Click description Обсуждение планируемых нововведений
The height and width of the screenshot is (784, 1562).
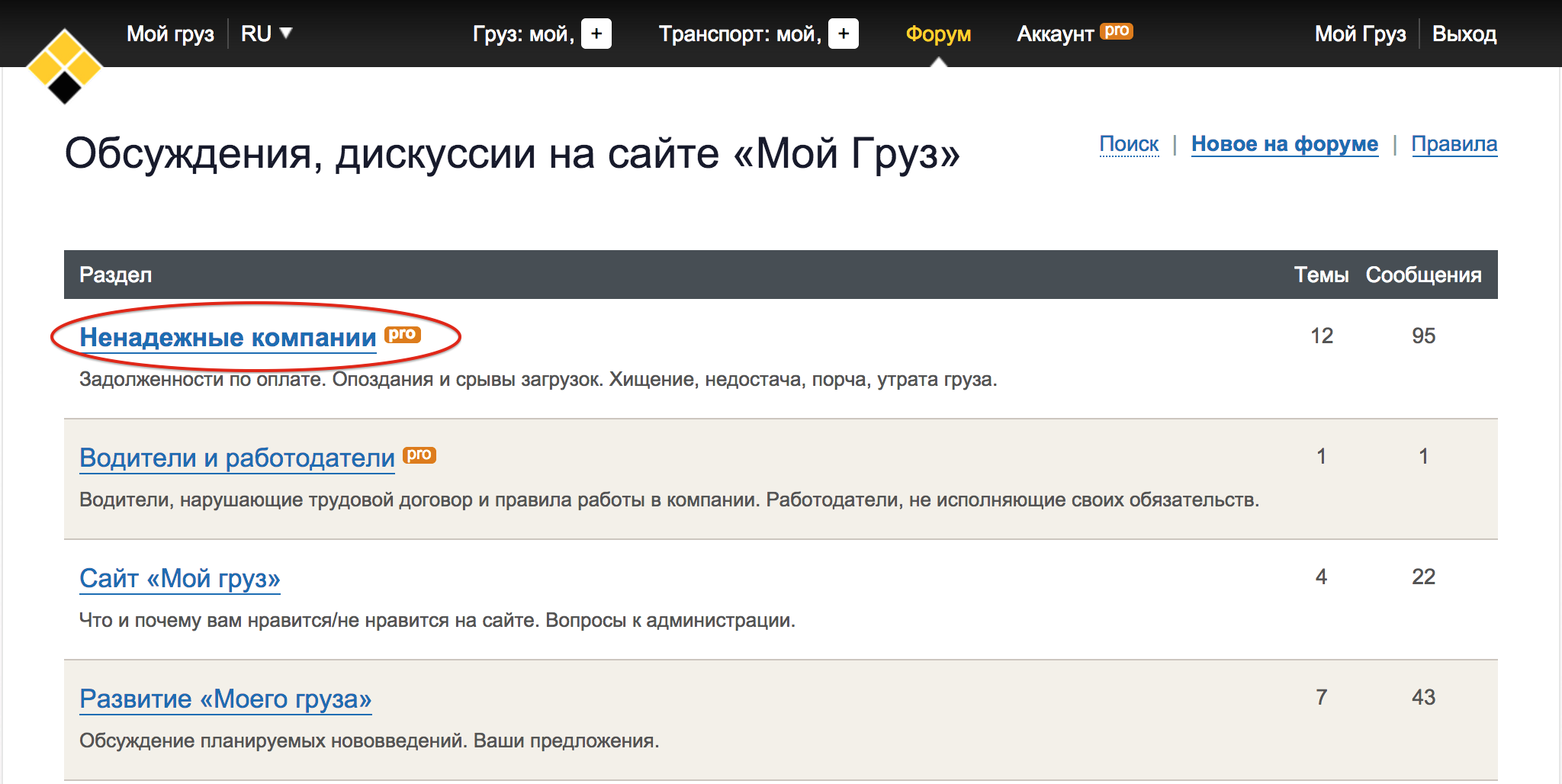coord(369,741)
